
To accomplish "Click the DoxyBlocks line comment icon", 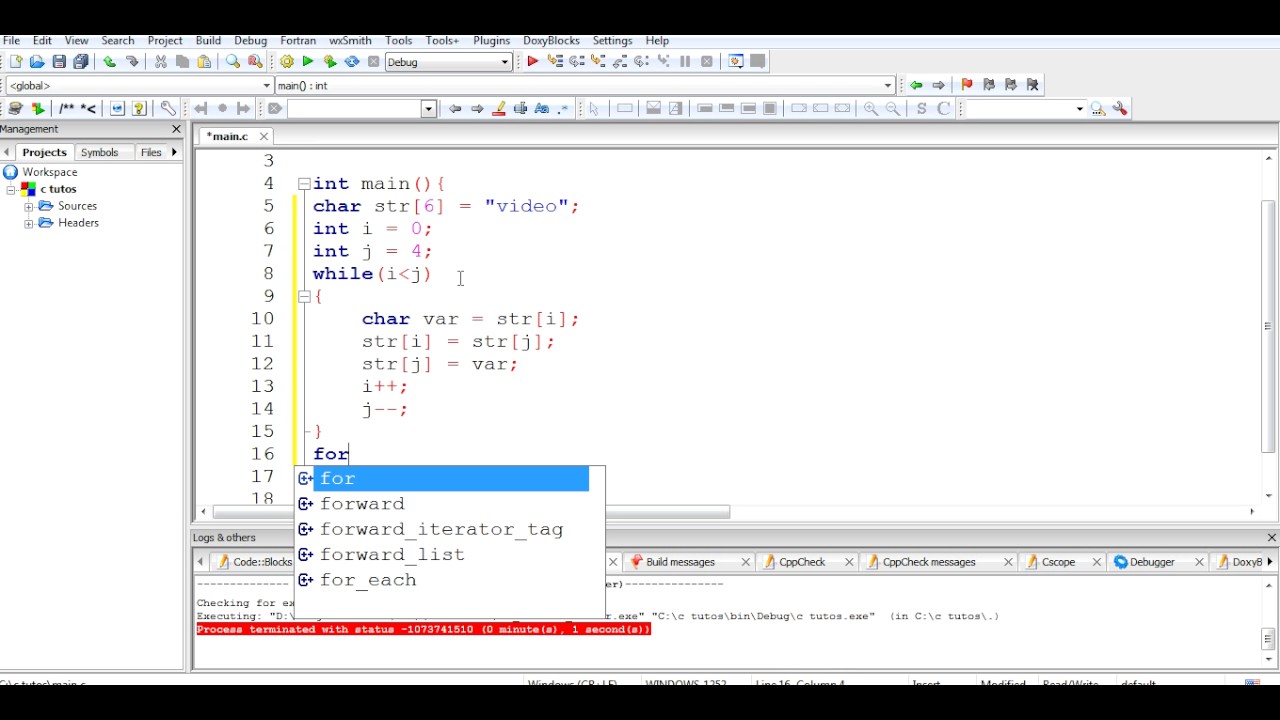I will click(88, 109).
